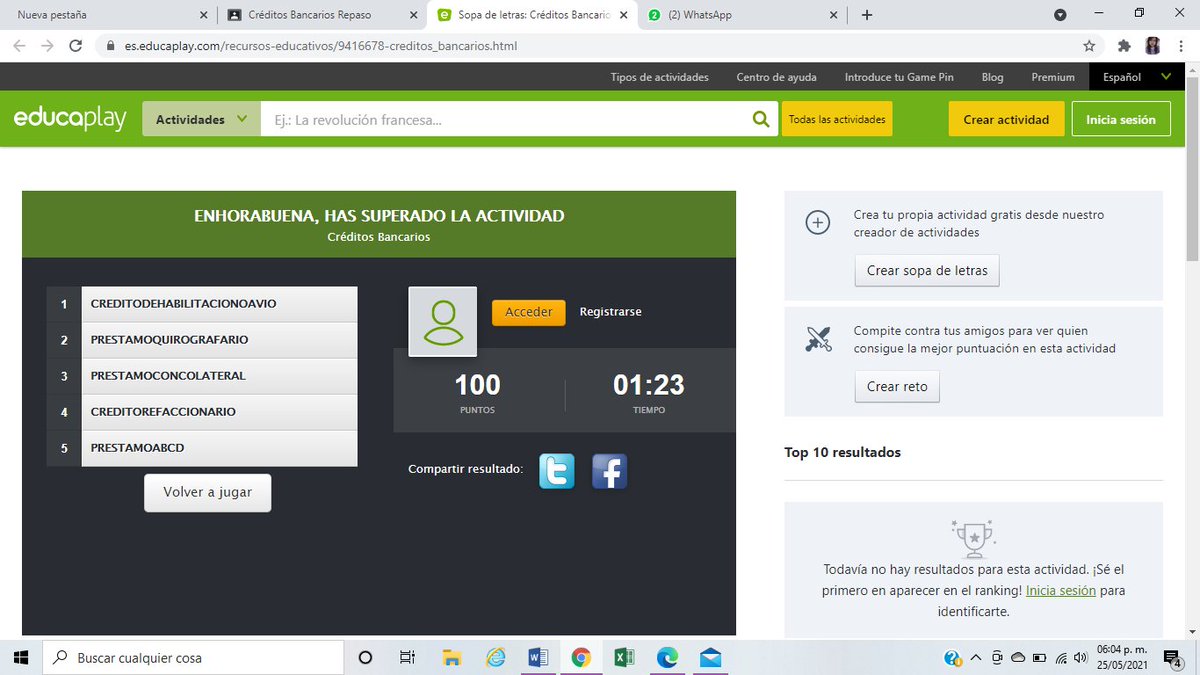This screenshot has width=1200, height=675.
Task: Click the Windows taskbar search box
Action: pyautogui.click(x=194, y=657)
